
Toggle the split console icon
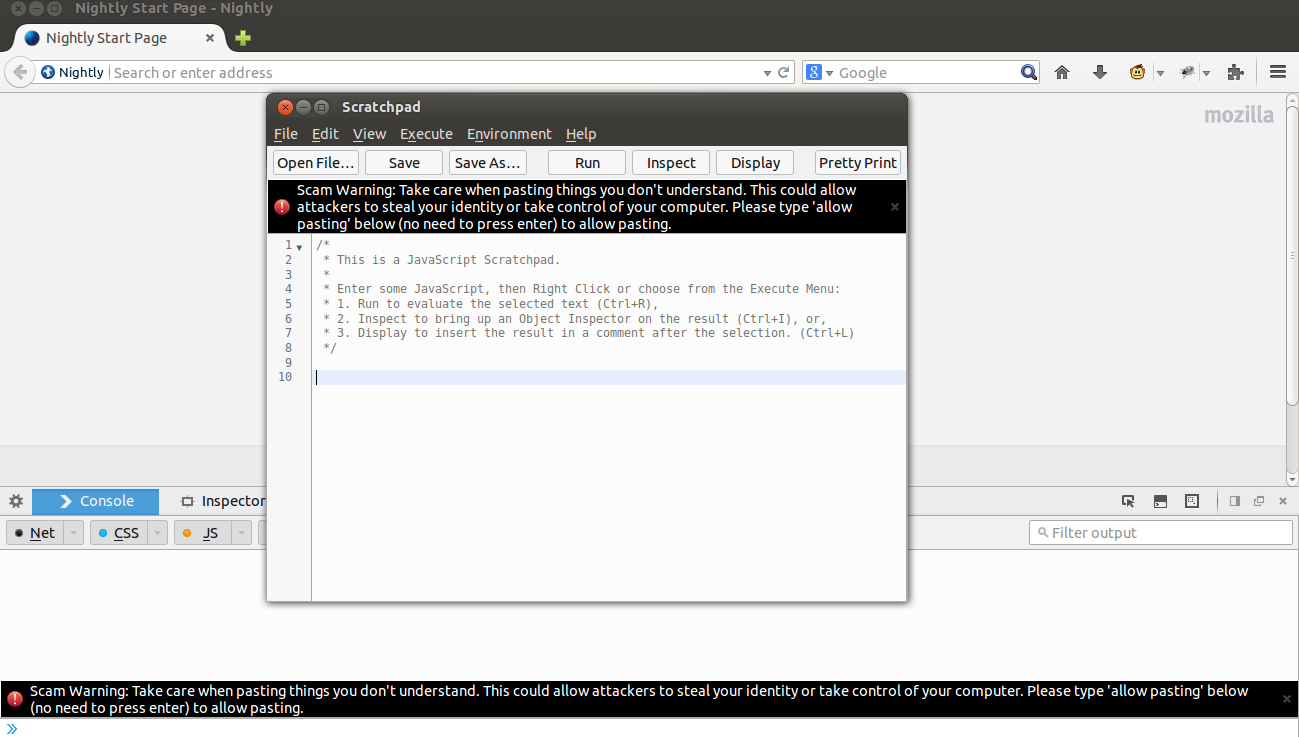[x=1160, y=501]
